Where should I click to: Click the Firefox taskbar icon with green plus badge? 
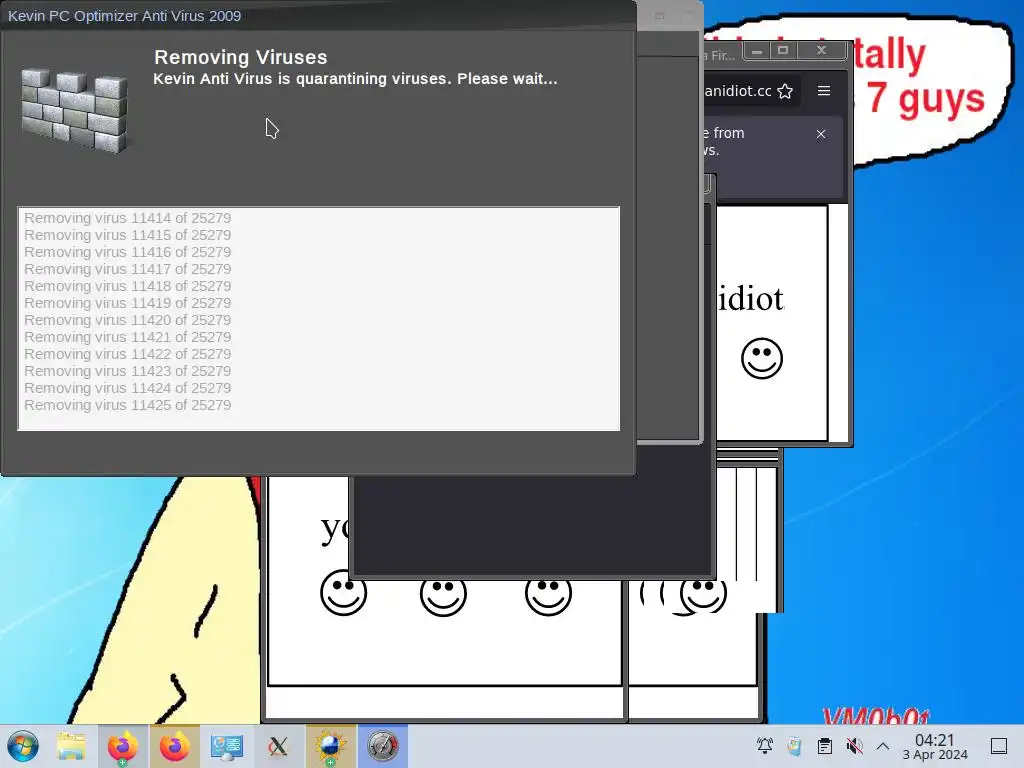pos(123,746)
